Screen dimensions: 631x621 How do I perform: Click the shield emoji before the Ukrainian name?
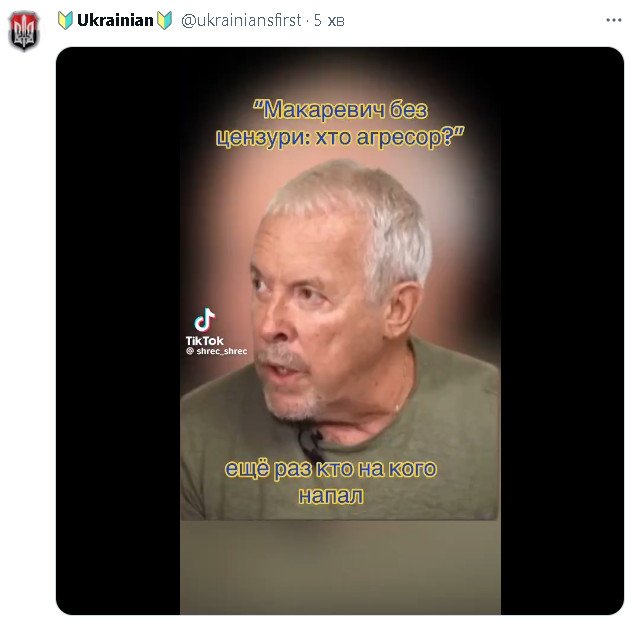(65, 20)
